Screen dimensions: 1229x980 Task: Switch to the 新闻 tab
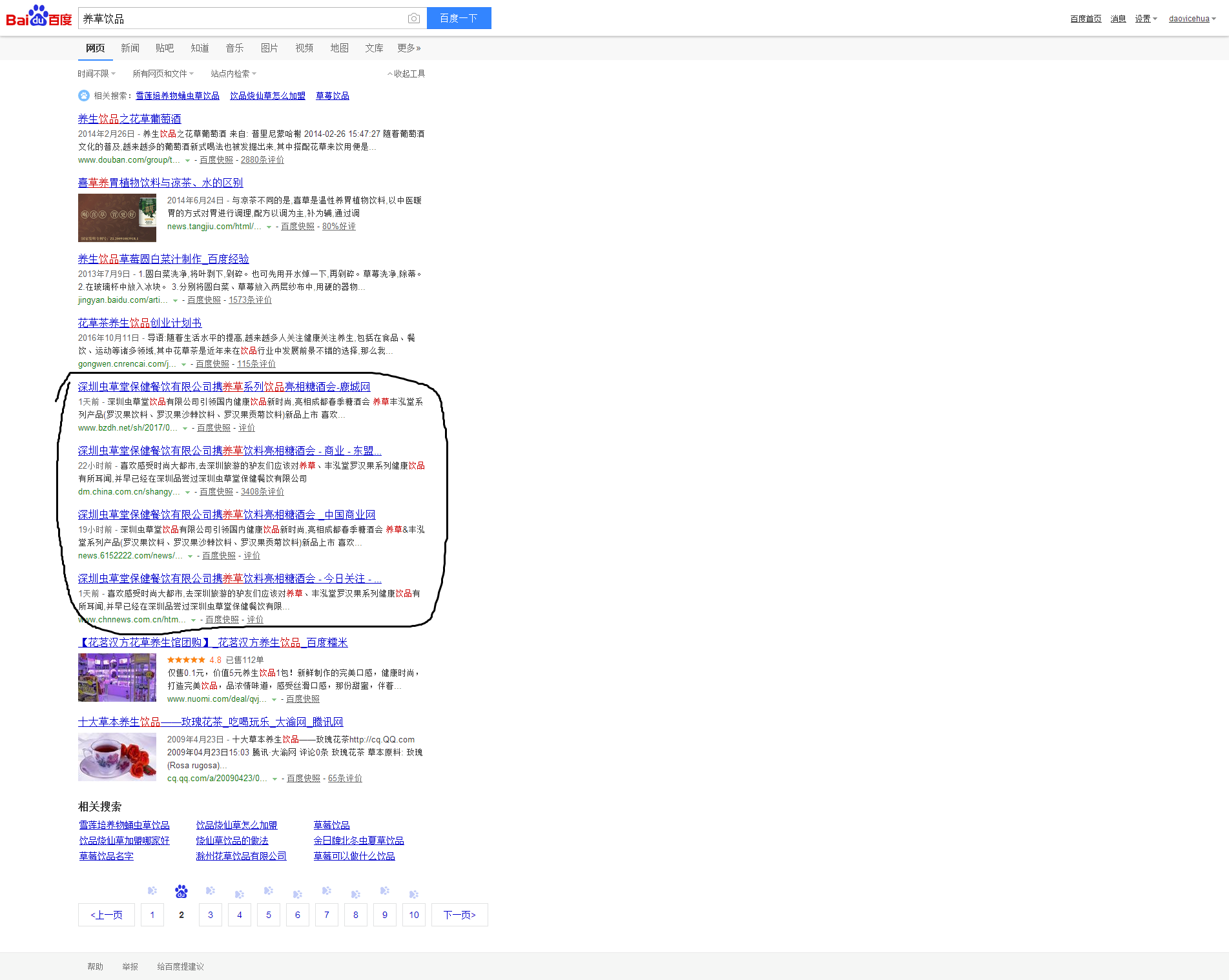[x=130, y=48]
